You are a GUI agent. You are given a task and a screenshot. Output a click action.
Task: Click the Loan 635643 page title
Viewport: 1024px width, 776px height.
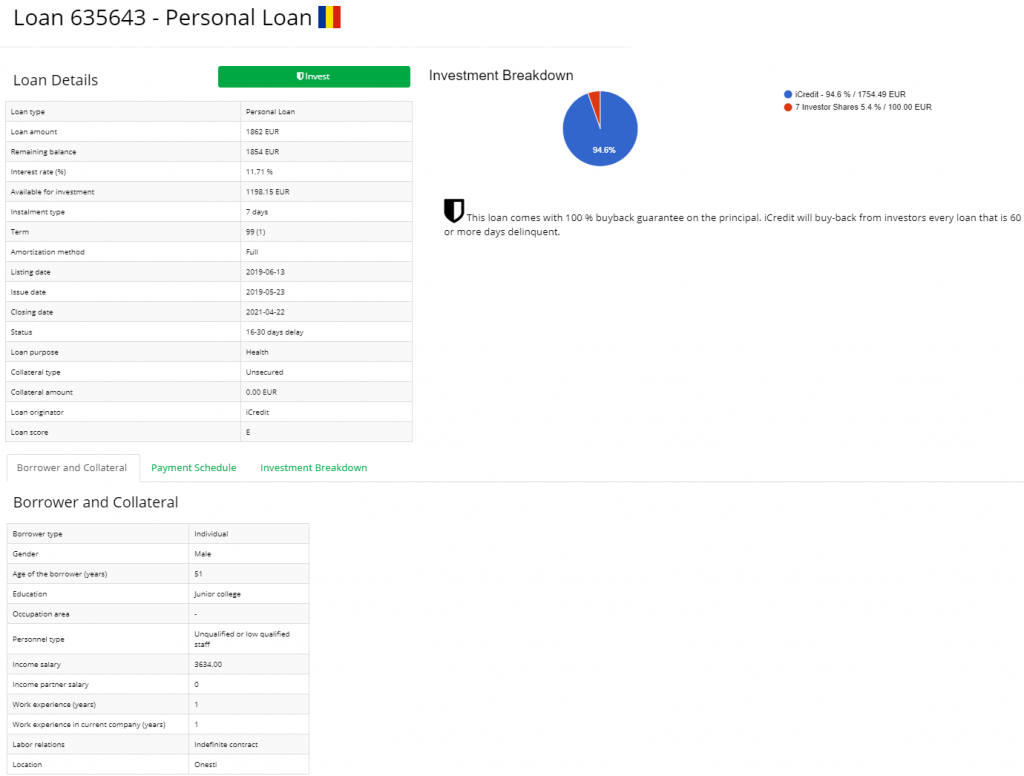point(162,18)
